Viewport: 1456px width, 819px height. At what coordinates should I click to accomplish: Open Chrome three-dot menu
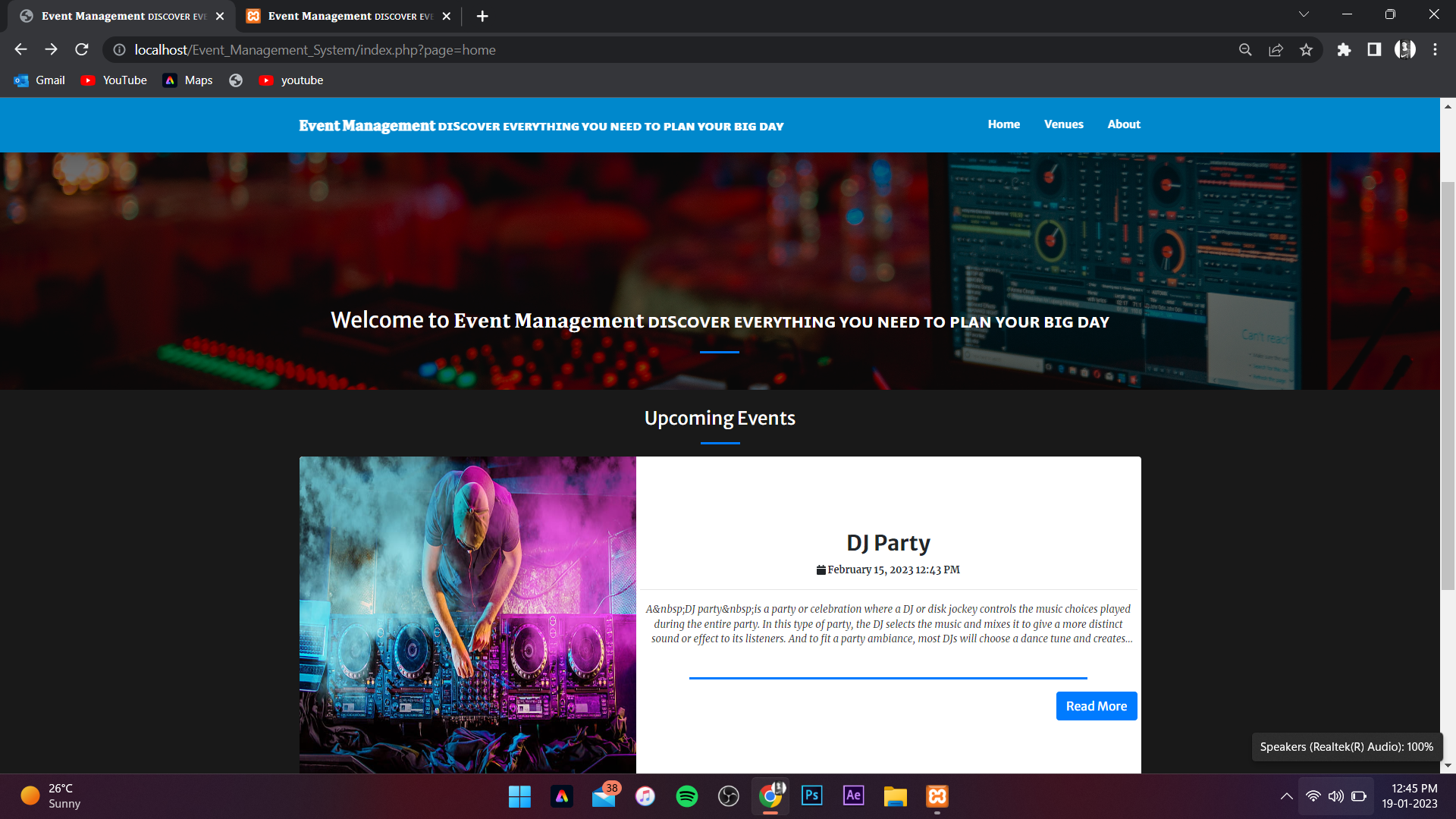tap(1435, 49)
